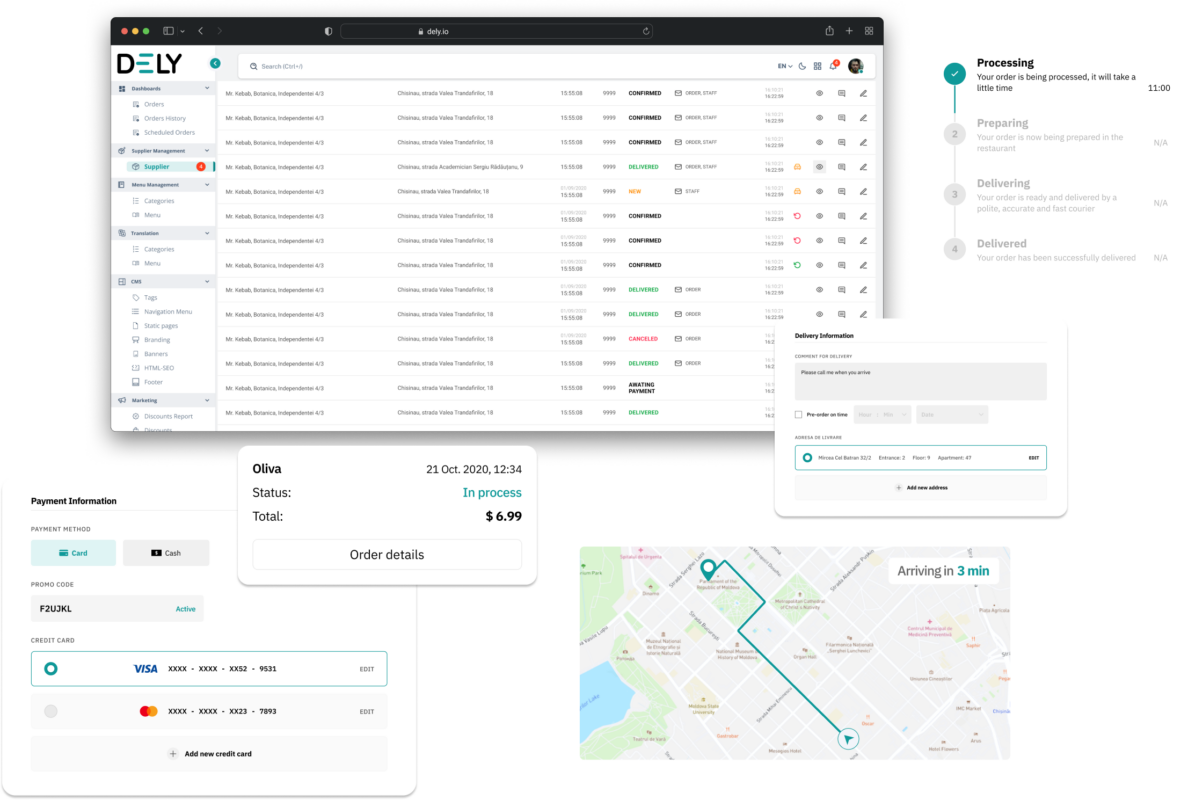Open the comment icon on the first order row
The height and width of the screenshot is (800, 1188).
pyautogui.click(x=841, y=93)
